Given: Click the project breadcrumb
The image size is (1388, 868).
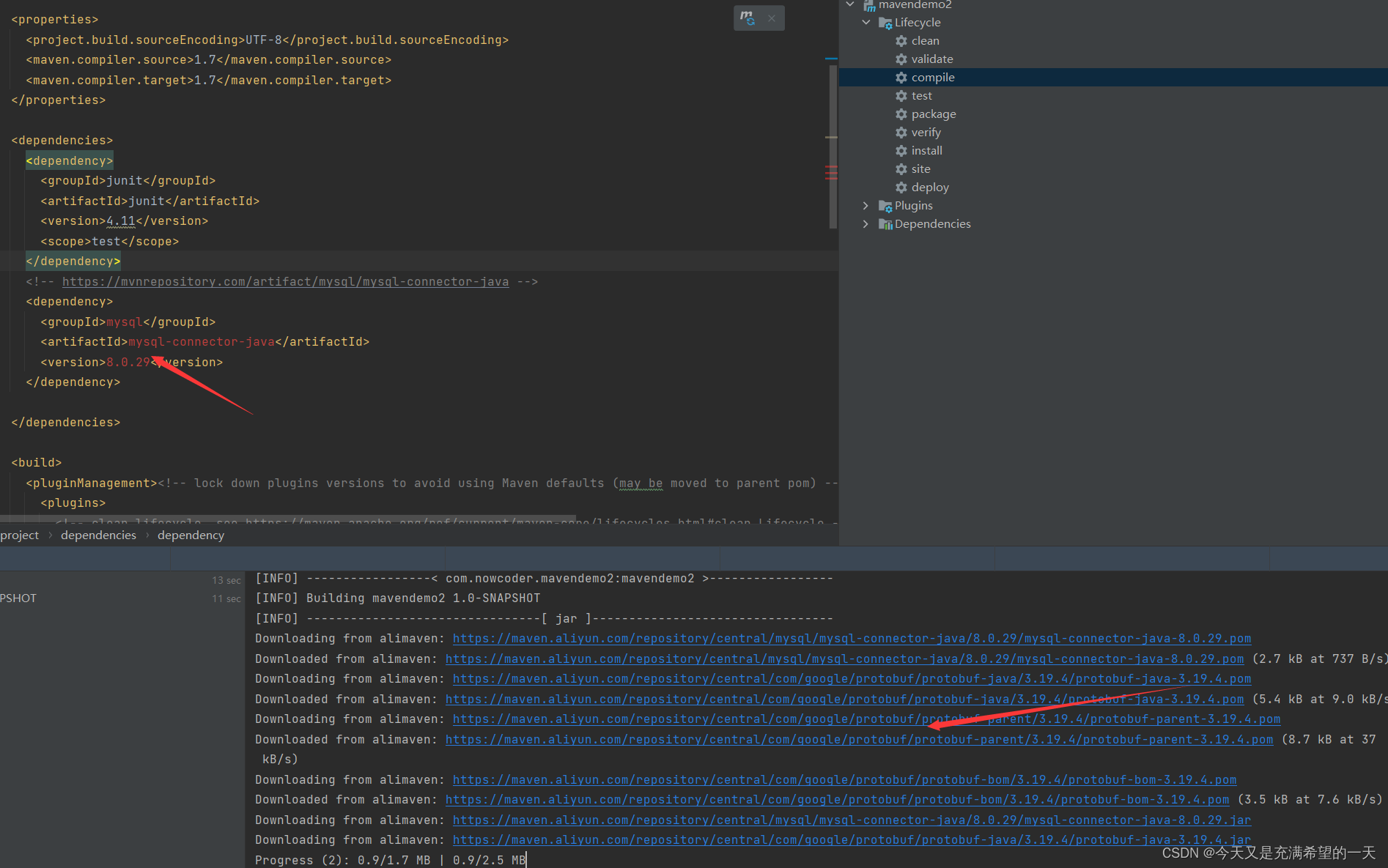Looking at the screenshot, I should [20, 535].
